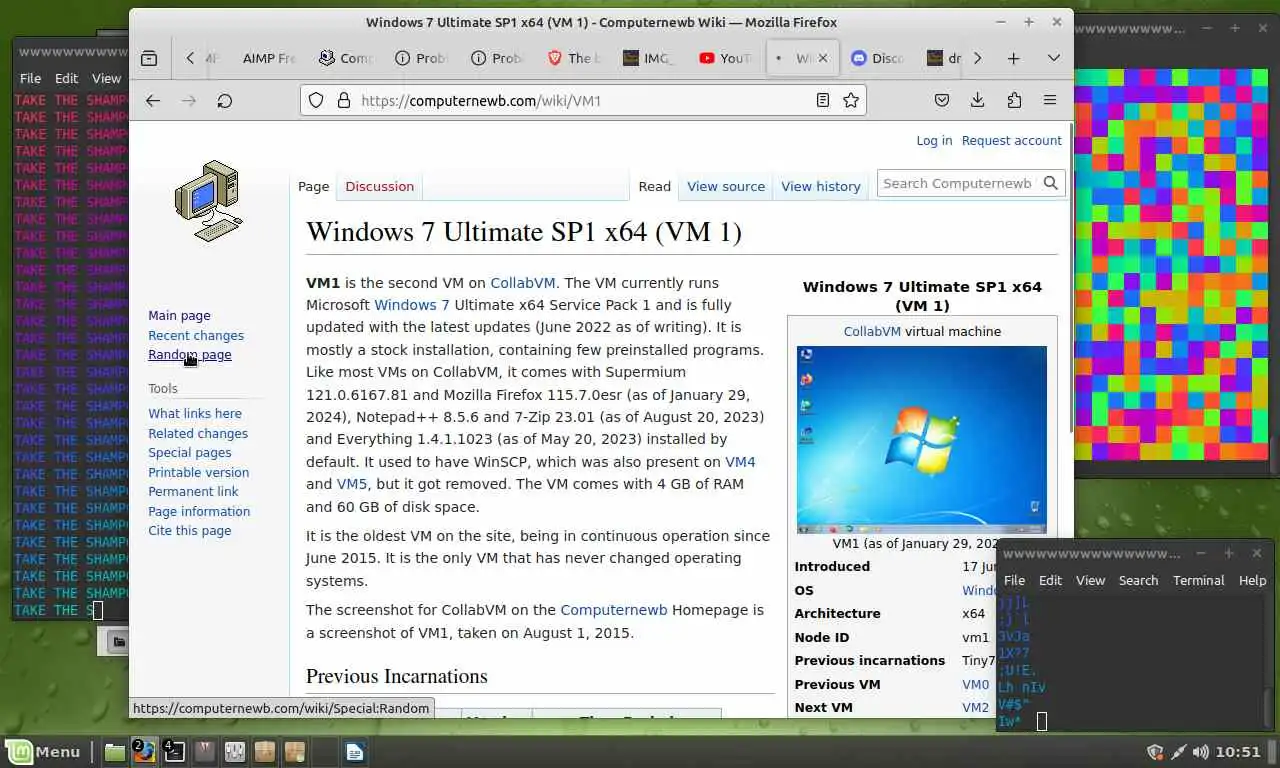Viewport: 1280px width, 768px height.
Task: Select the View source tab
Action: coord(726,186)
